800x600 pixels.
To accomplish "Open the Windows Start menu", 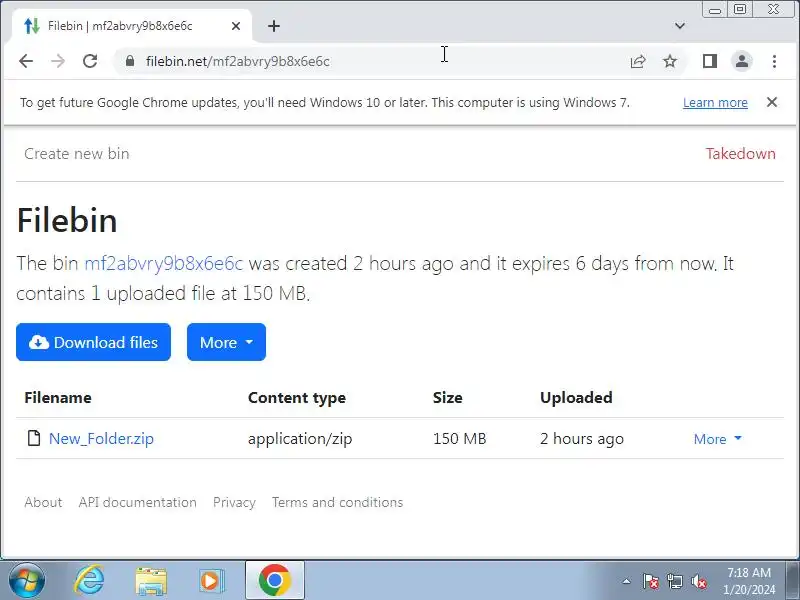I will 26,581.
